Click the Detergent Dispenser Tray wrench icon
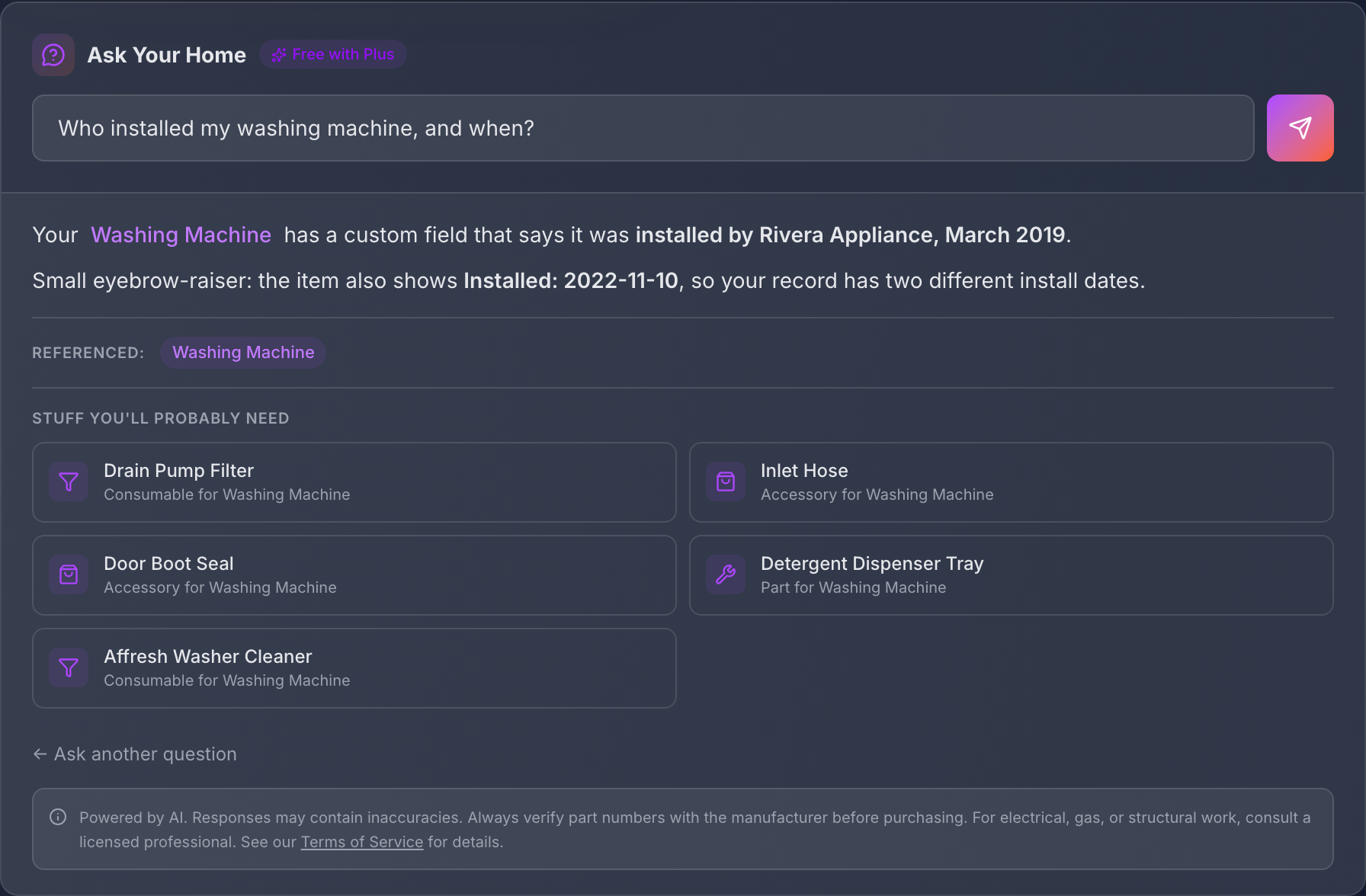The width and height of the screenshot is (1366, 896). (726, 575)
